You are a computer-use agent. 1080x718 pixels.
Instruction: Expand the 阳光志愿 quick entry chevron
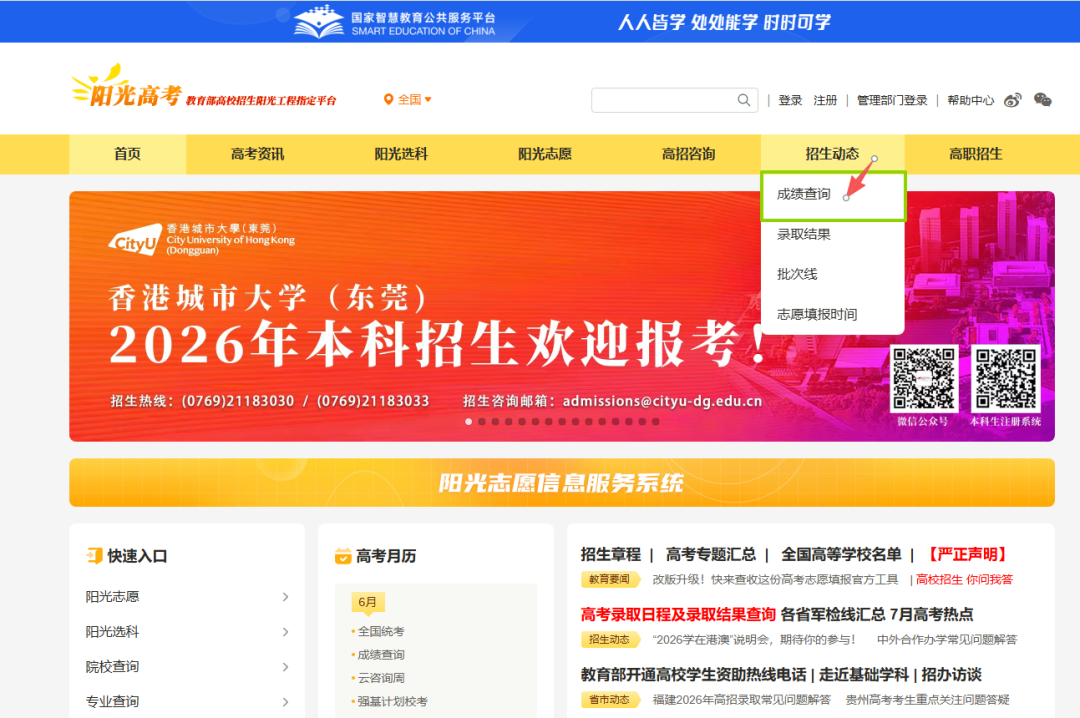point(285,597)
